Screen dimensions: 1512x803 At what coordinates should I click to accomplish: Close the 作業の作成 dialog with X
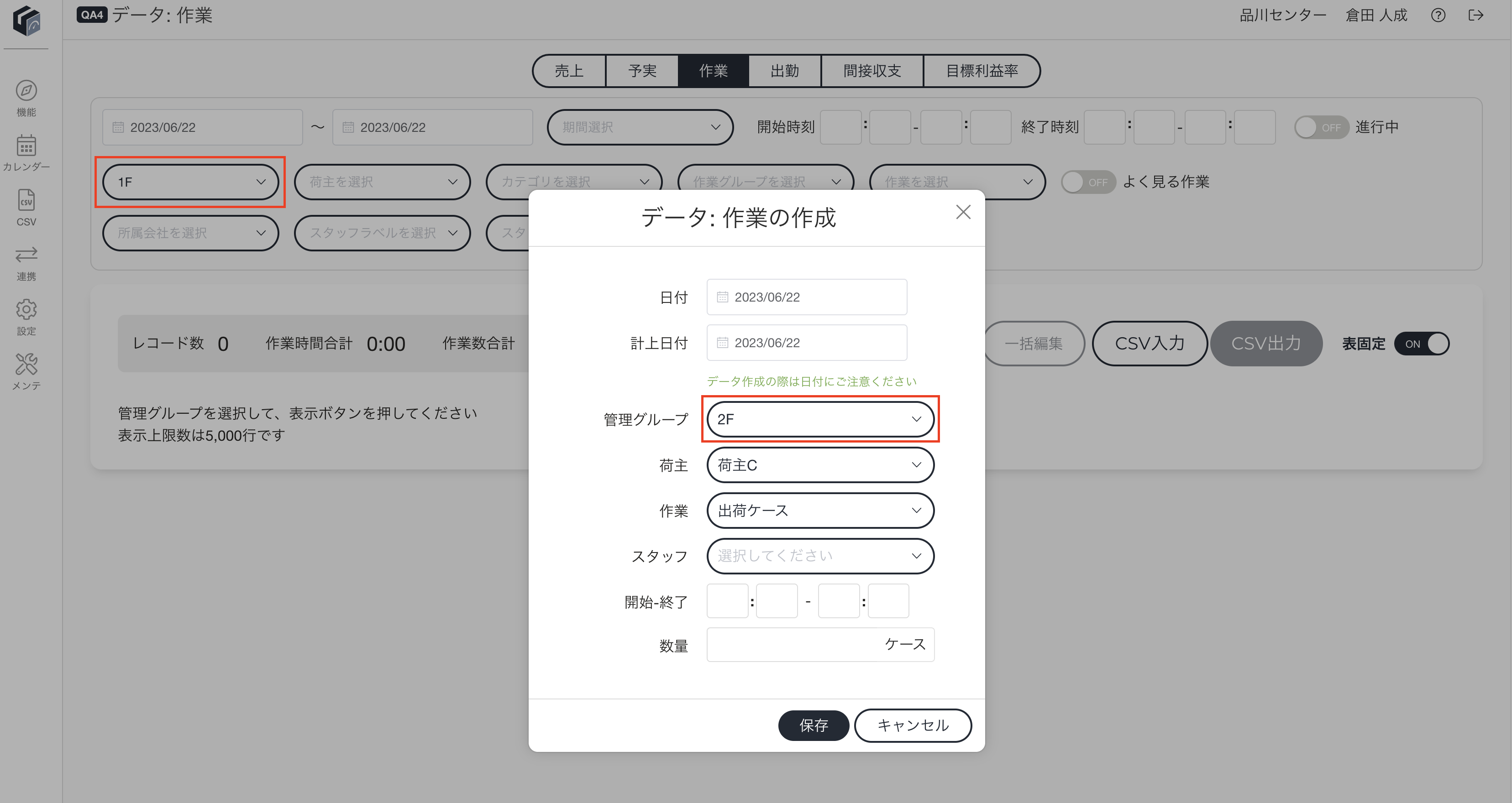pyautogui.click(x=963, y=212)
